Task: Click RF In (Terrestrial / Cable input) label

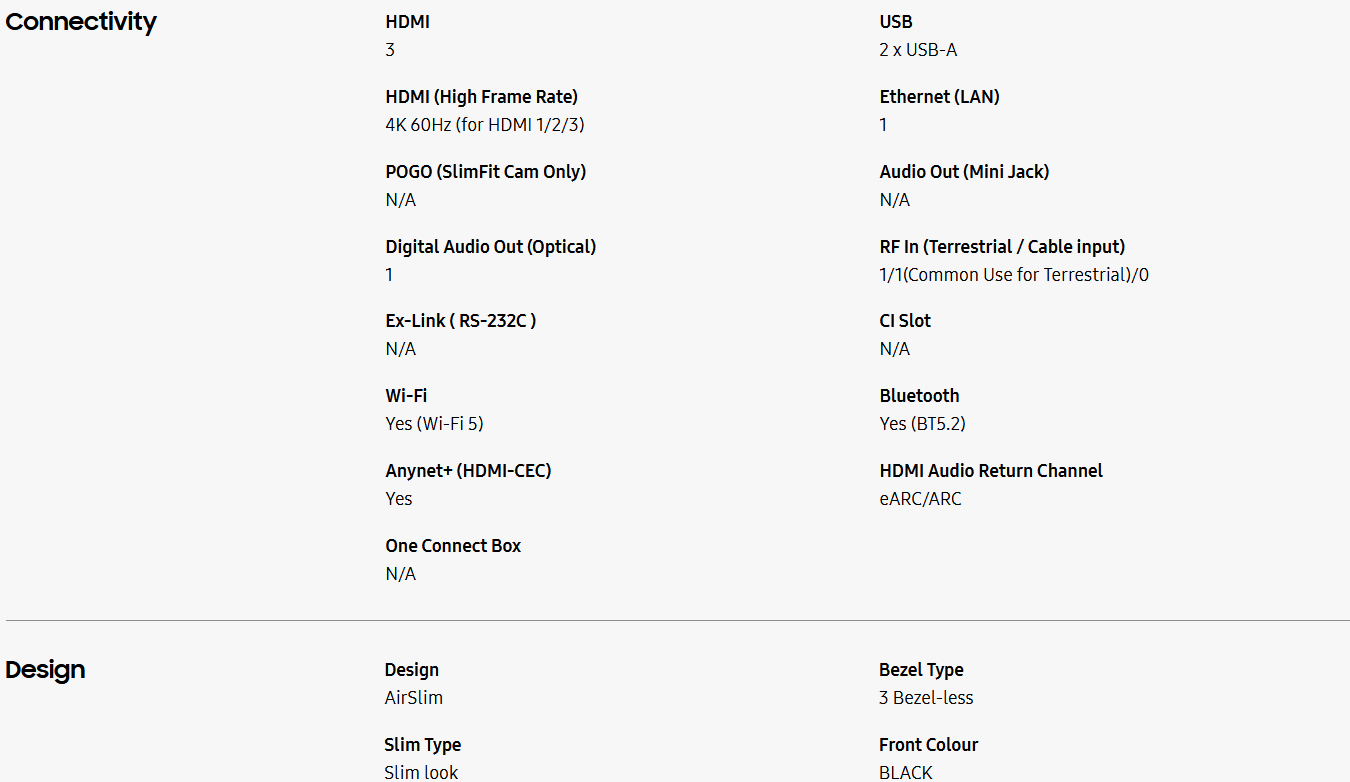Action: [1002, 247]
